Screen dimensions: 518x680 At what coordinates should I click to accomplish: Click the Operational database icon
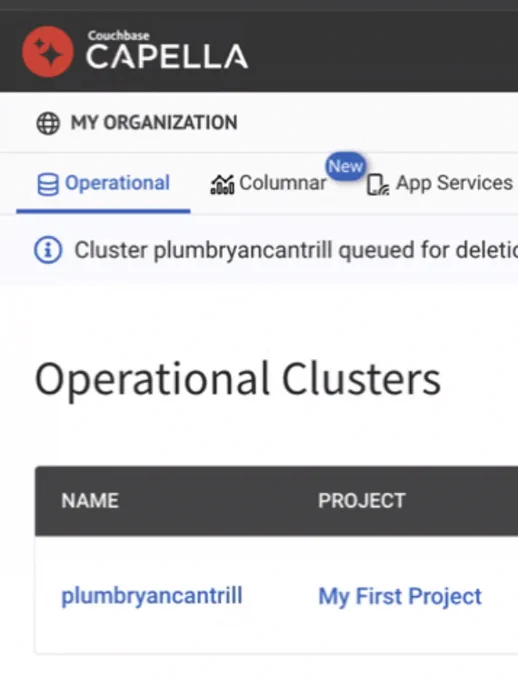coord(48,185)
